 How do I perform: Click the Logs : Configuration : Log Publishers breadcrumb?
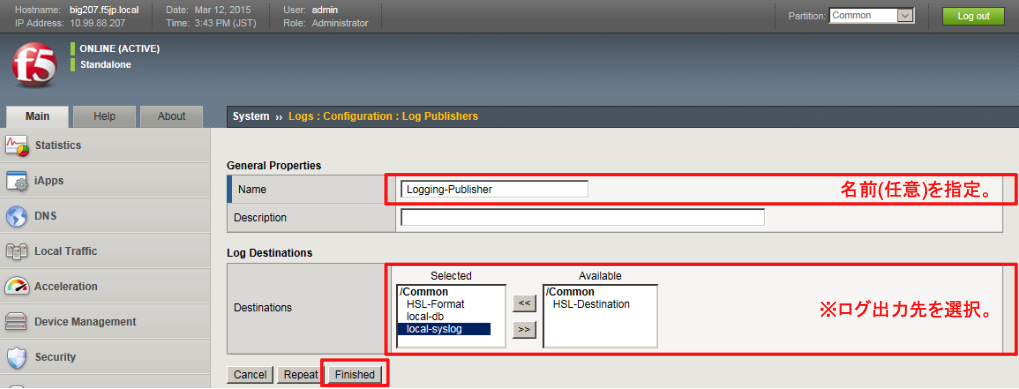coord(383,116)
